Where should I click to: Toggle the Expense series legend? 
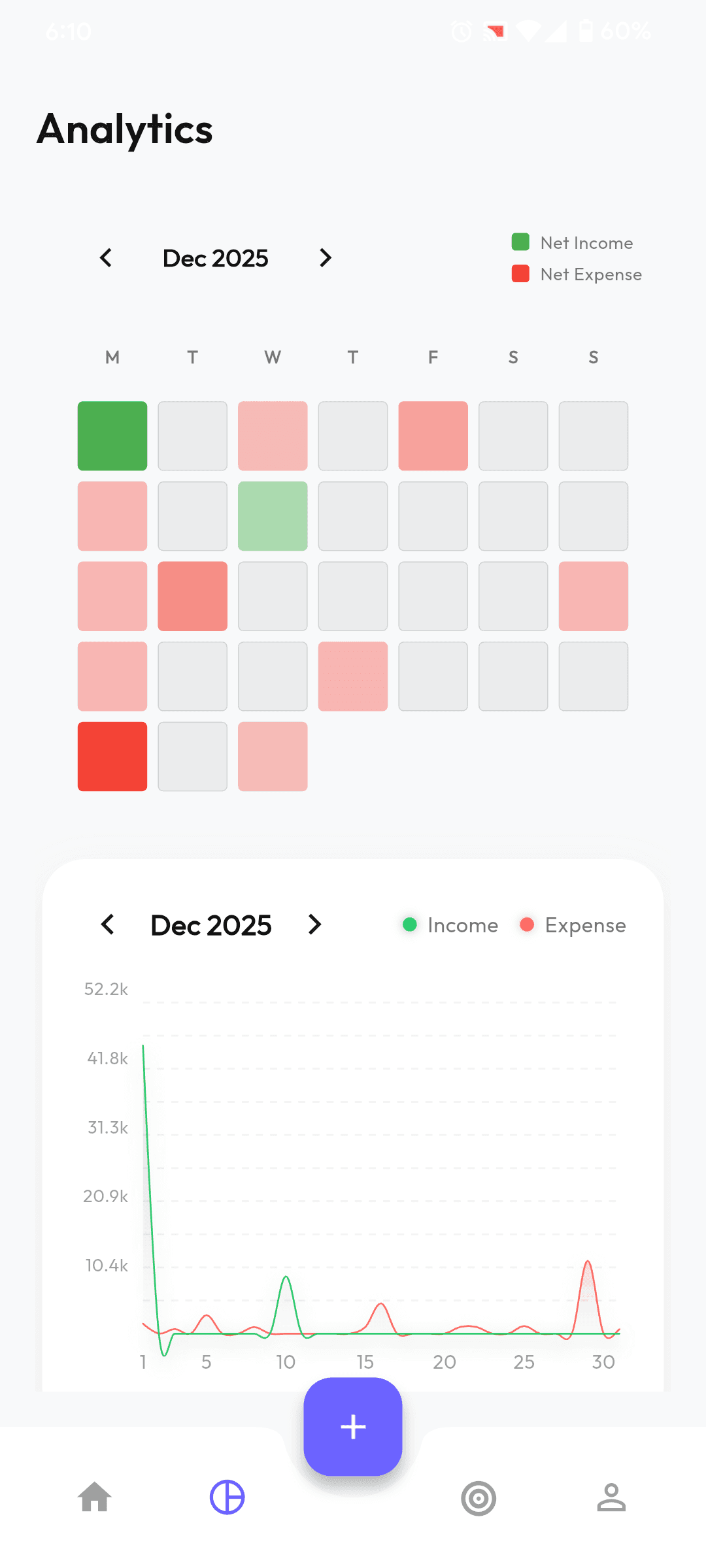point(573,925)
